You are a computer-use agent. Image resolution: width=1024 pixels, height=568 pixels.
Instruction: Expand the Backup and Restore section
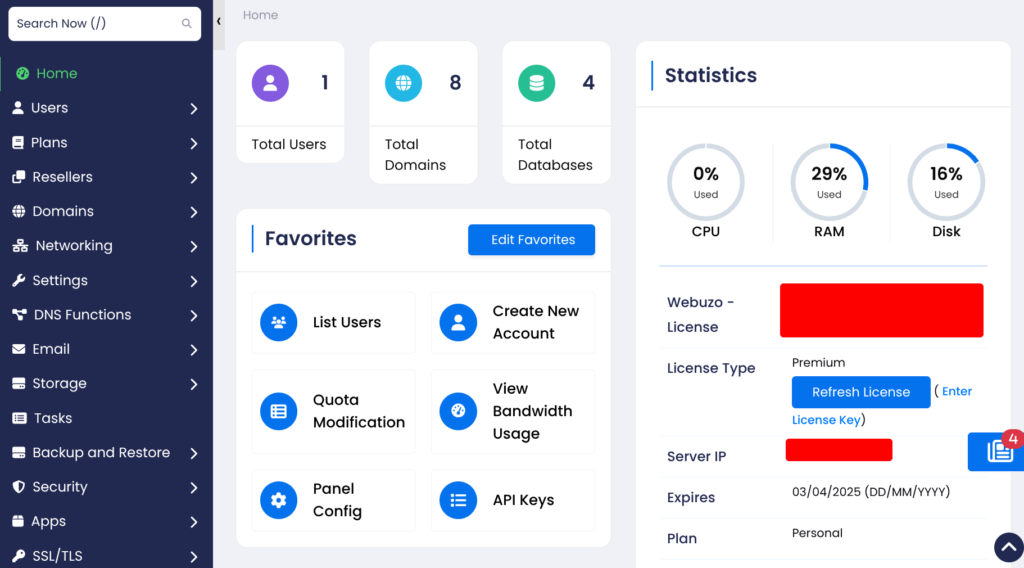194,453
